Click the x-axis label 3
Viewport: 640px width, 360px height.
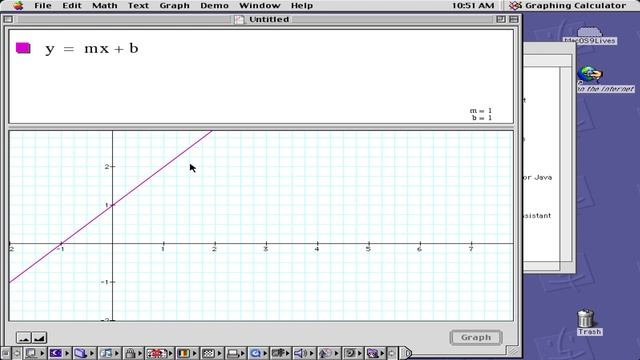pos(265,249)
